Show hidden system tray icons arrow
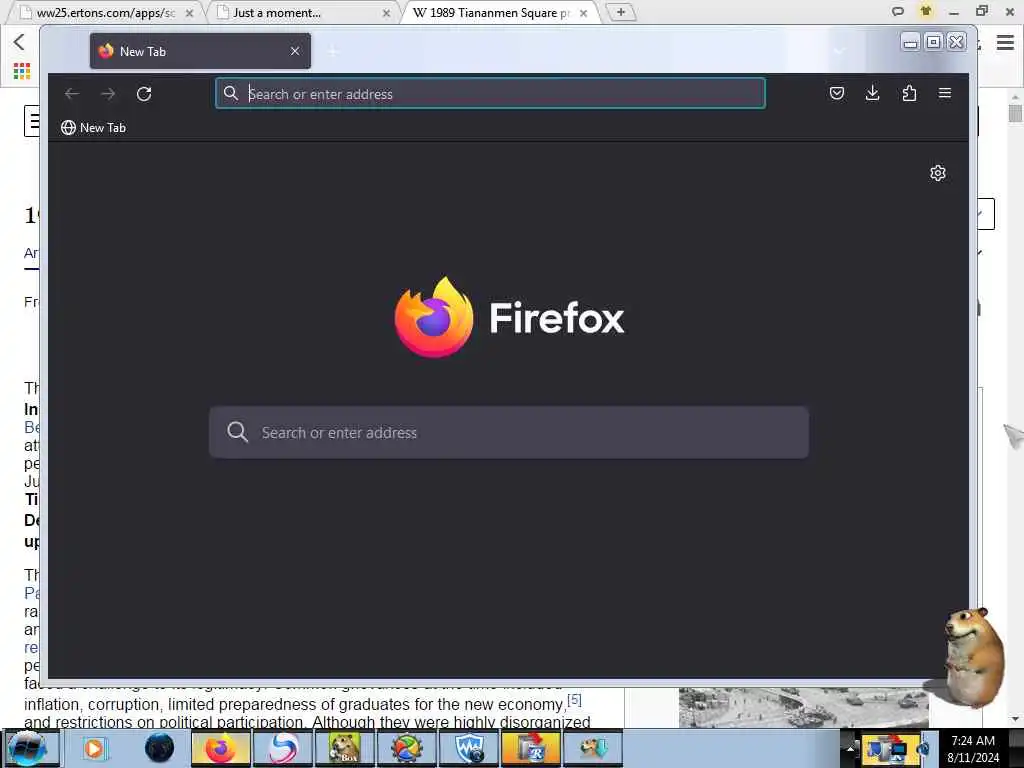Viewport: 1024px width, 768px height. (850, 748)
